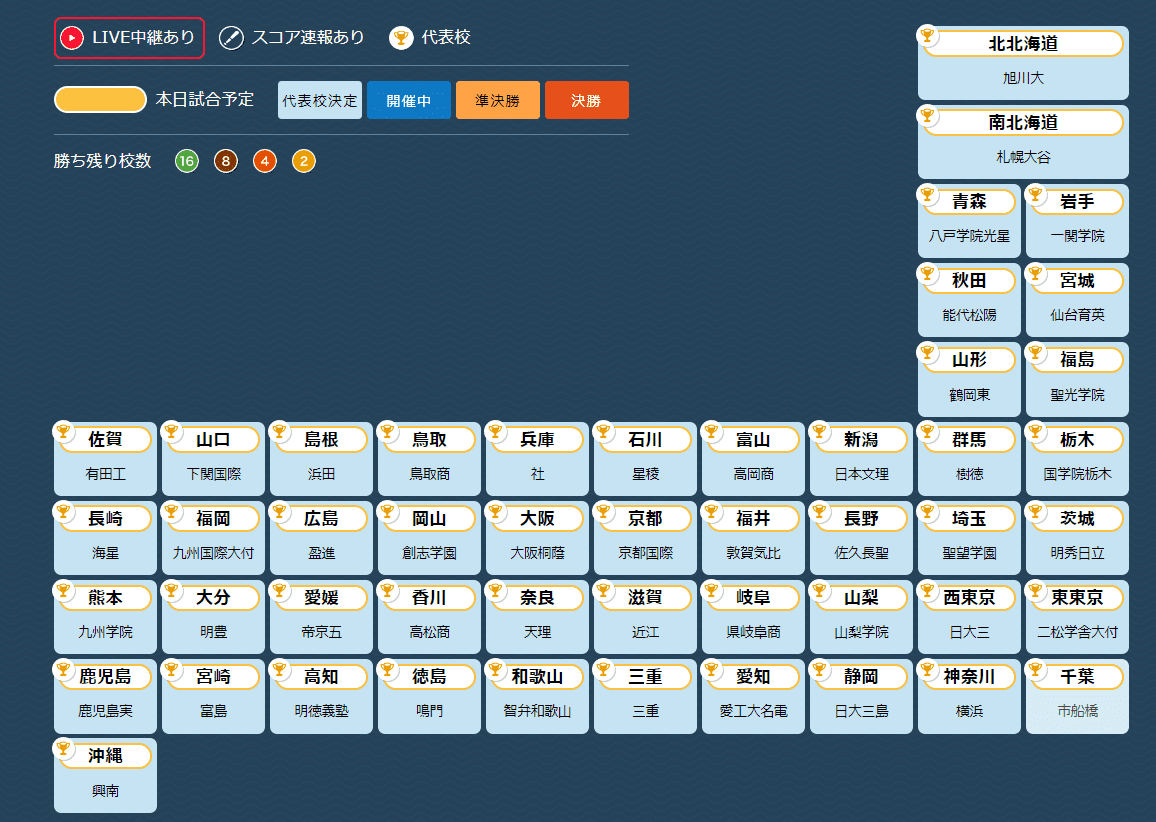1156x822 pixels.
Task: Select the green 16 remaining schools badge
Action: [187, 161]
